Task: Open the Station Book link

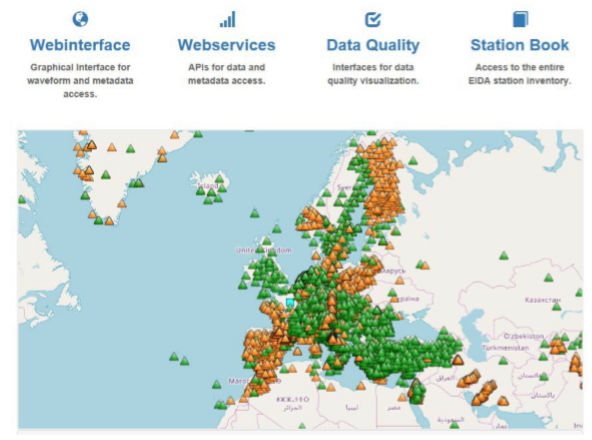Action: [520, 45]
